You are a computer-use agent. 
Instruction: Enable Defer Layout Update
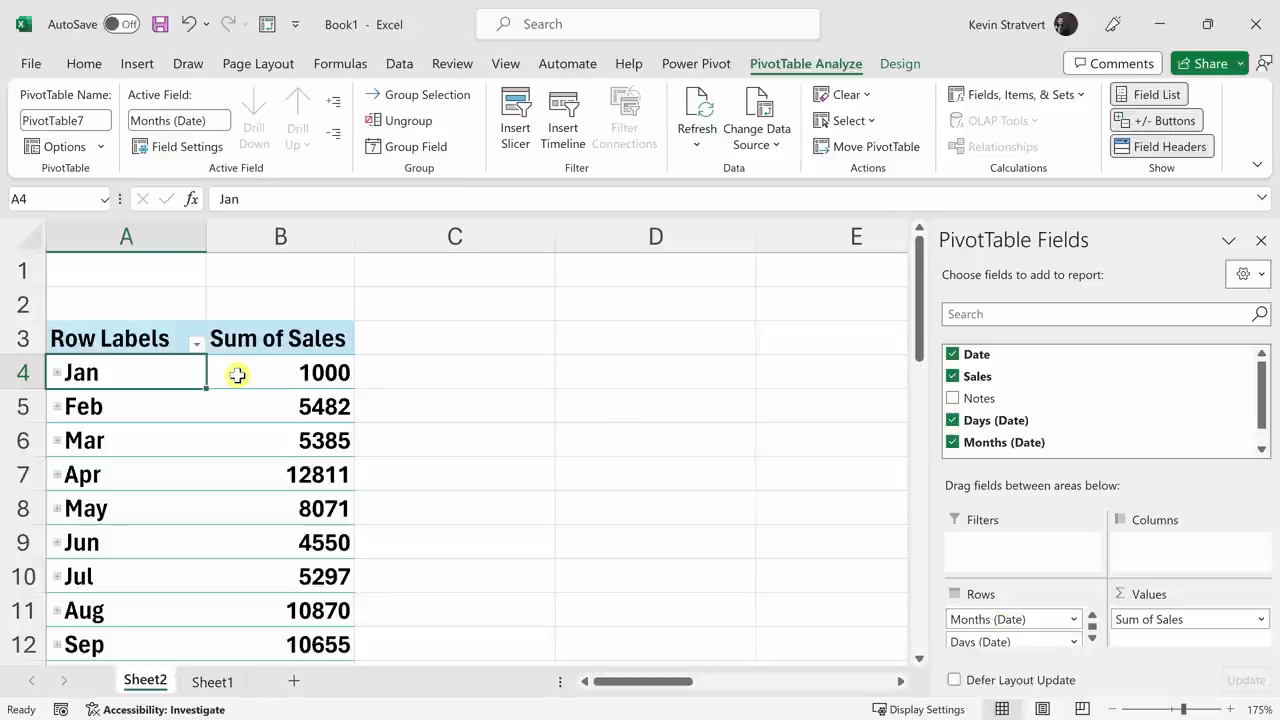coord(954,680)
